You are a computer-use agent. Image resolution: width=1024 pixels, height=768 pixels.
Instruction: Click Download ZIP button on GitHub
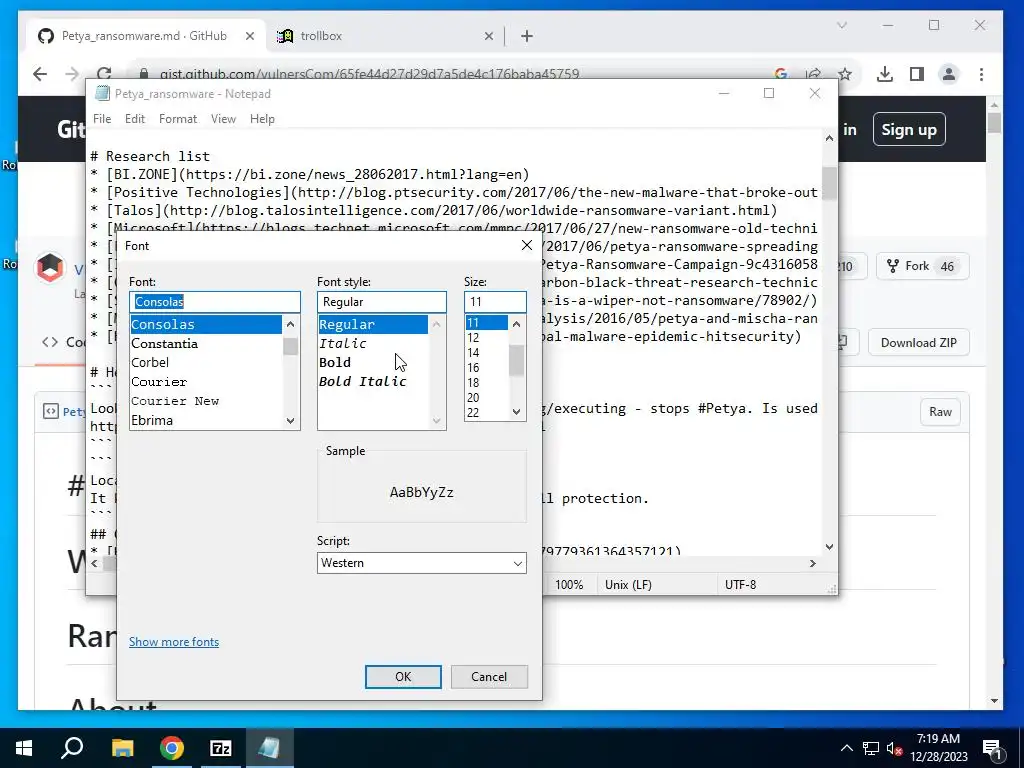[918, 343]
